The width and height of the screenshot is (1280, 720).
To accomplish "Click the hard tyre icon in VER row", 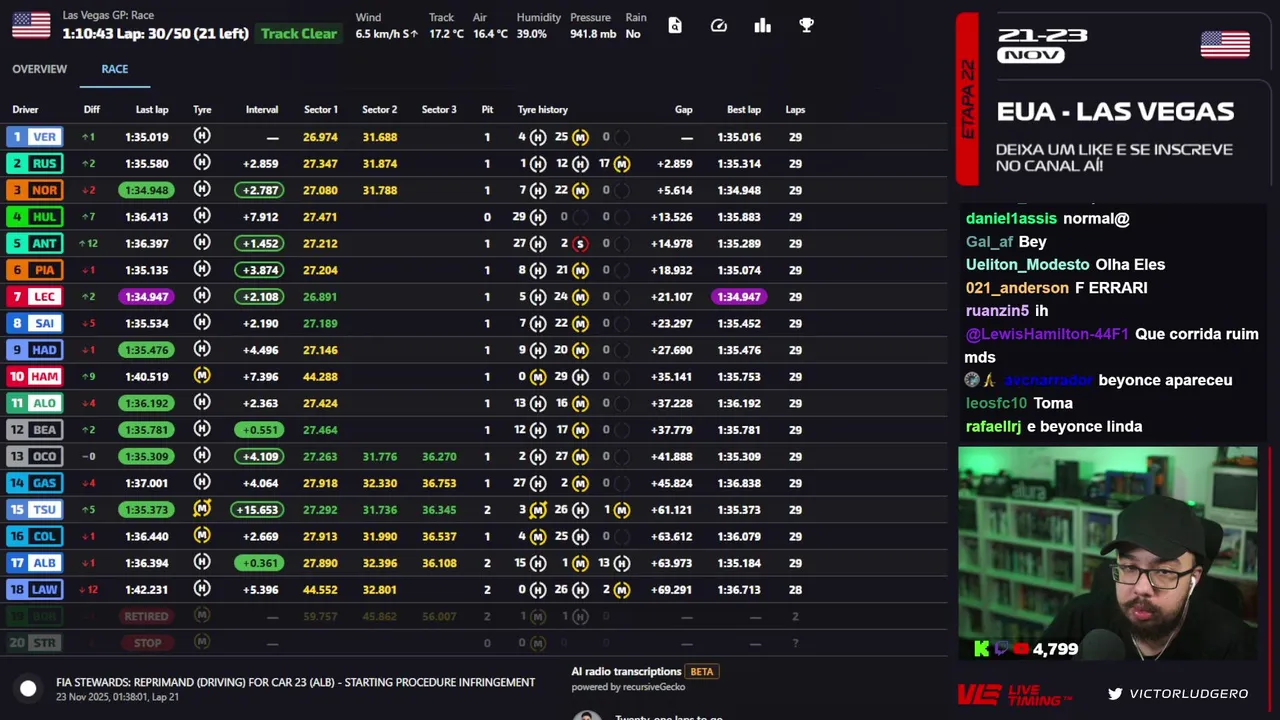I will pos(202,136).
